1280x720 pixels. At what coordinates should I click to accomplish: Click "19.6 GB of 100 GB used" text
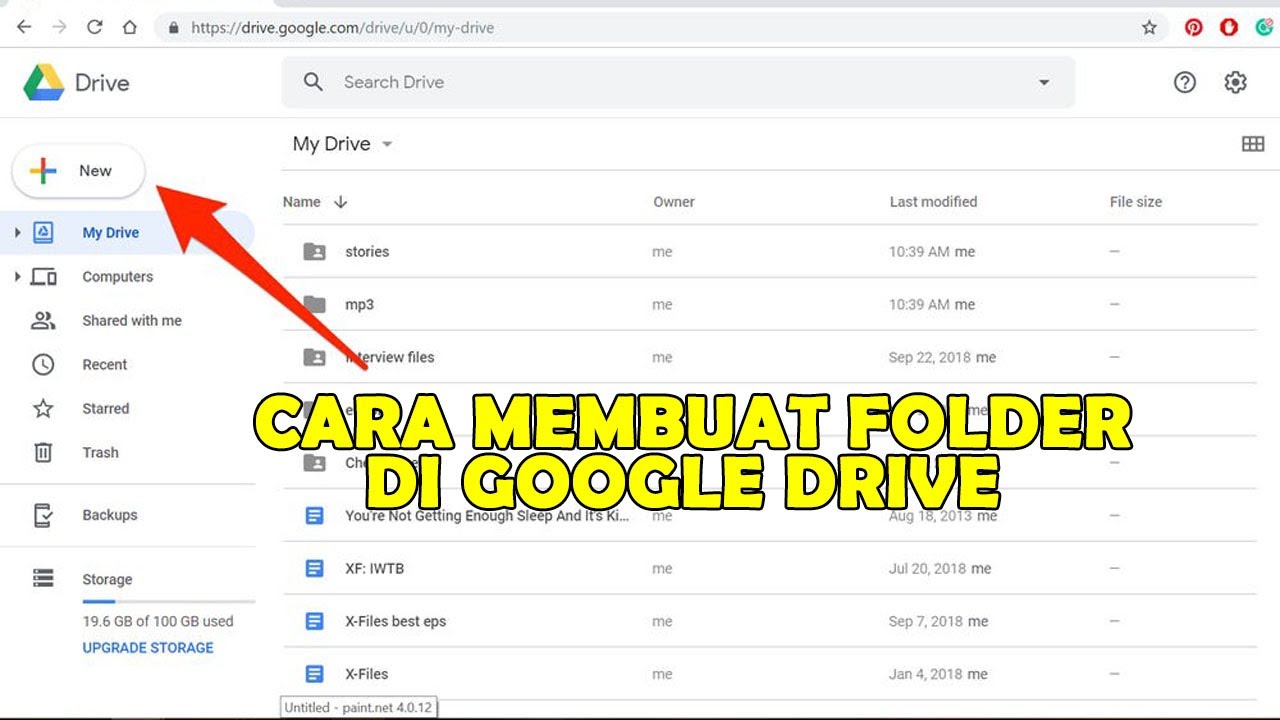click(157, 621)
